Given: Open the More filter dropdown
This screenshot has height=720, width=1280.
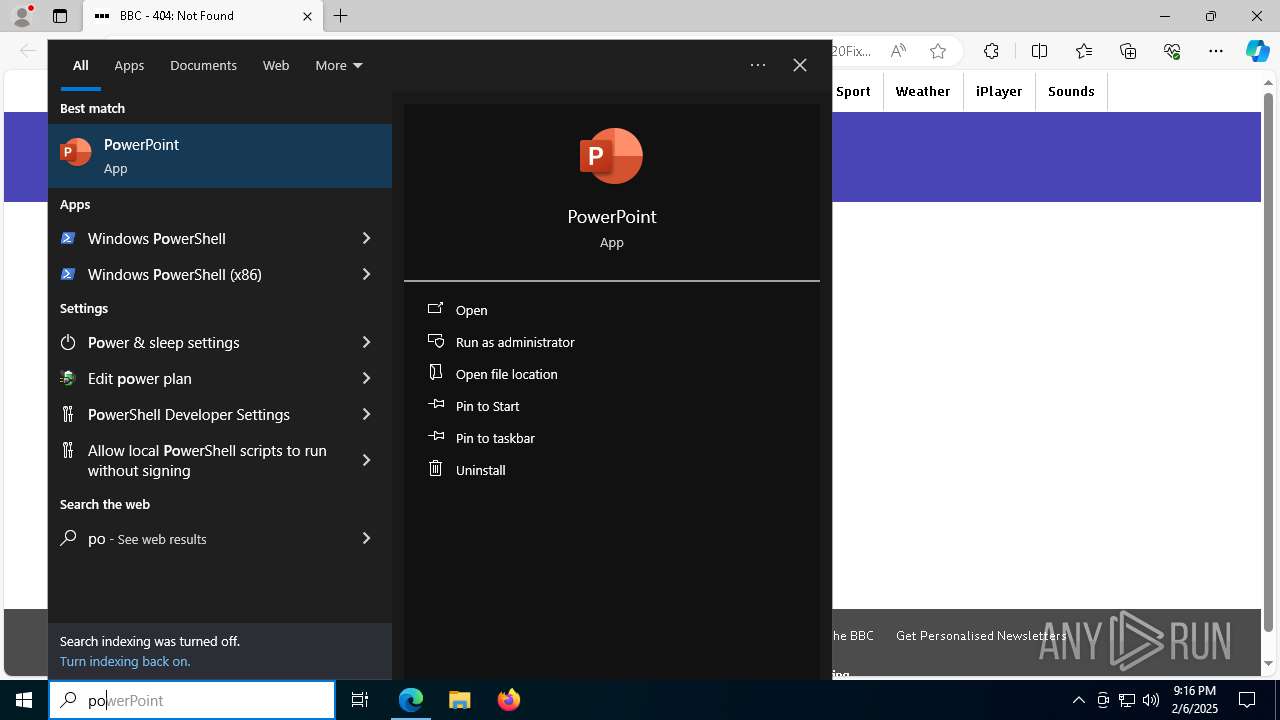Looking at the screenshot, I should click(x=339, y=65).
